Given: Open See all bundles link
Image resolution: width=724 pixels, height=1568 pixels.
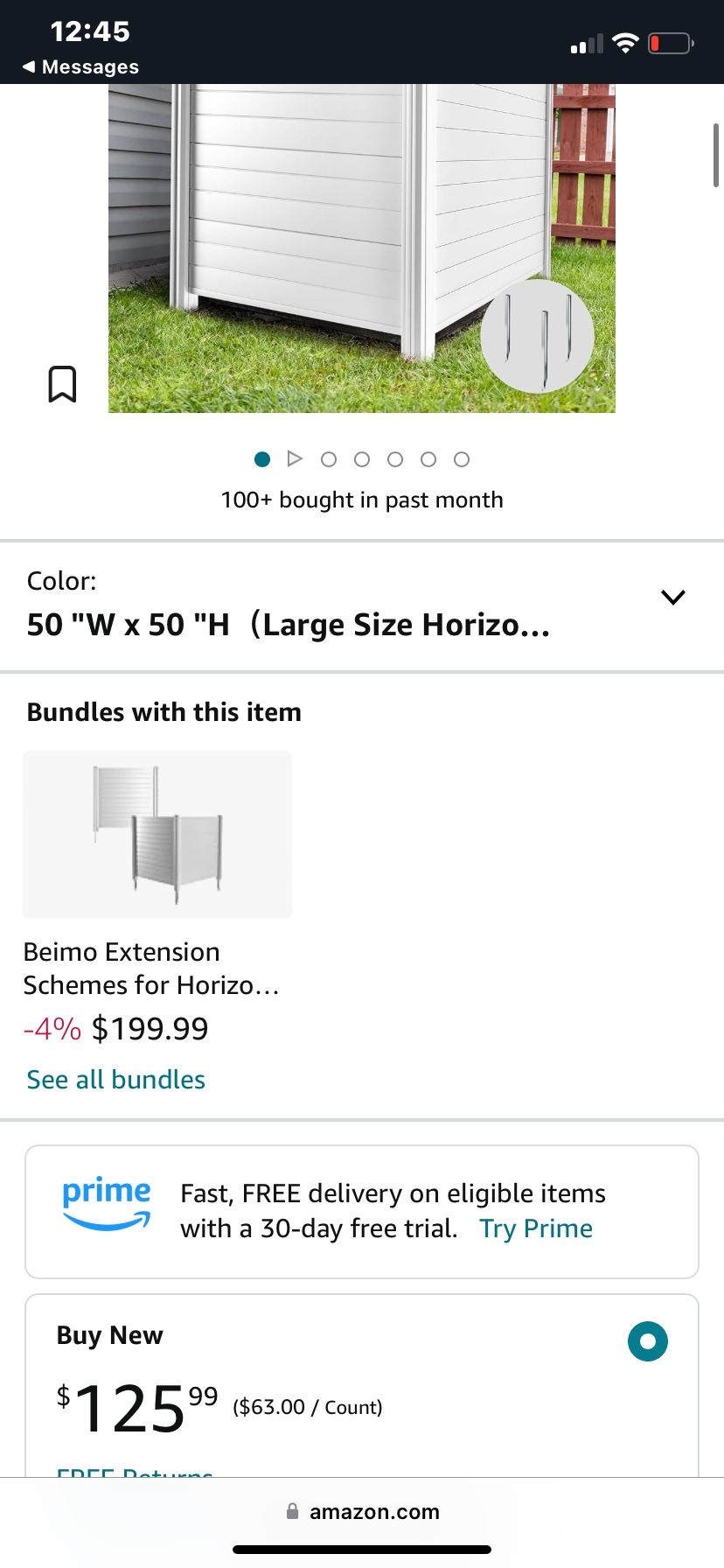Looking at the screenshot, I should click(116, 1080).
